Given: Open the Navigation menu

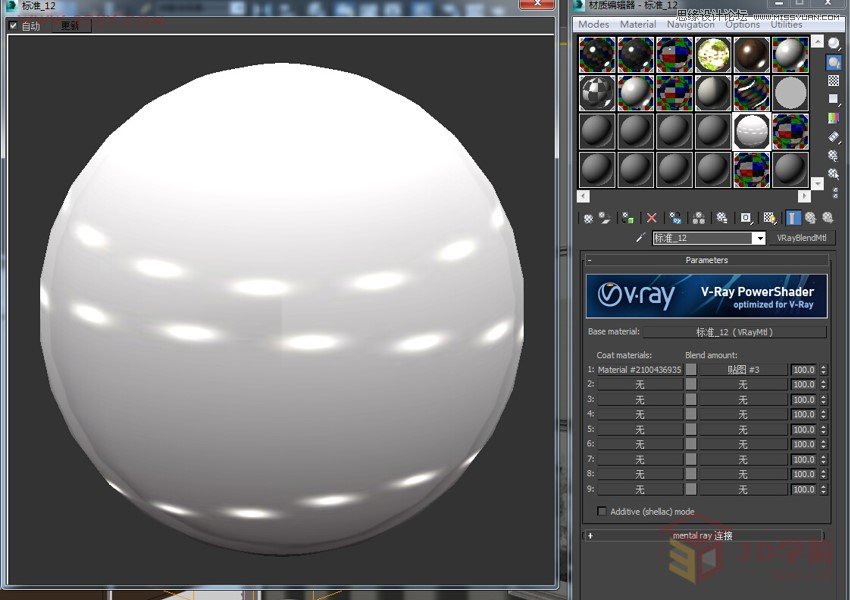Looking at the screenshot, I should click(689, 24).
